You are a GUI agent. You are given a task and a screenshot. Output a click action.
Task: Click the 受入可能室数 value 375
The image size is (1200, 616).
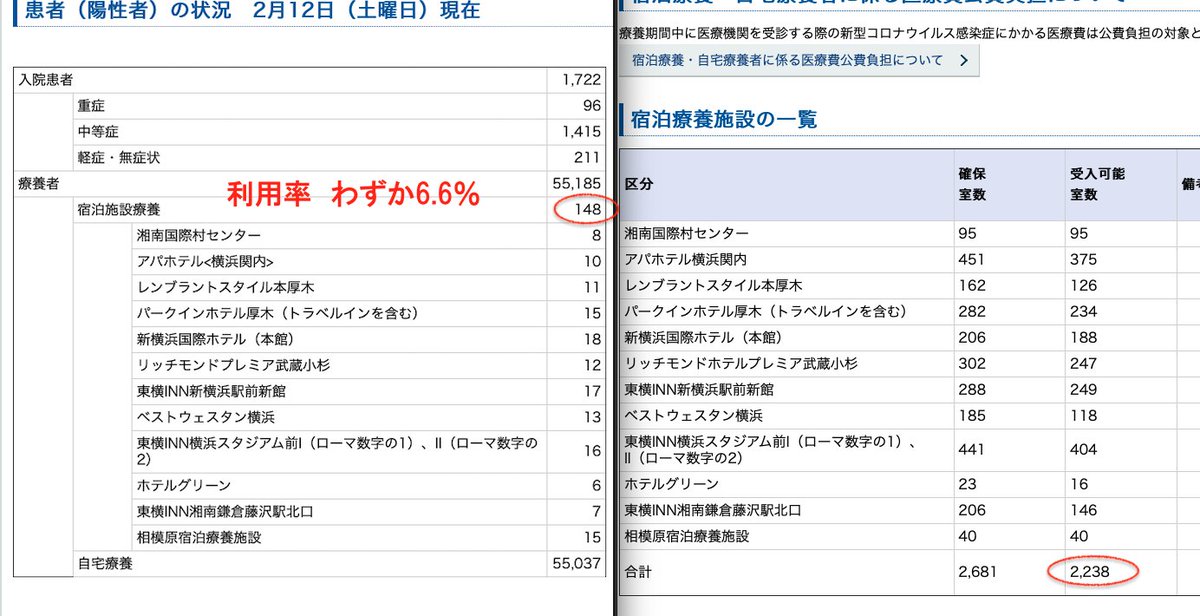(1083, 259)
